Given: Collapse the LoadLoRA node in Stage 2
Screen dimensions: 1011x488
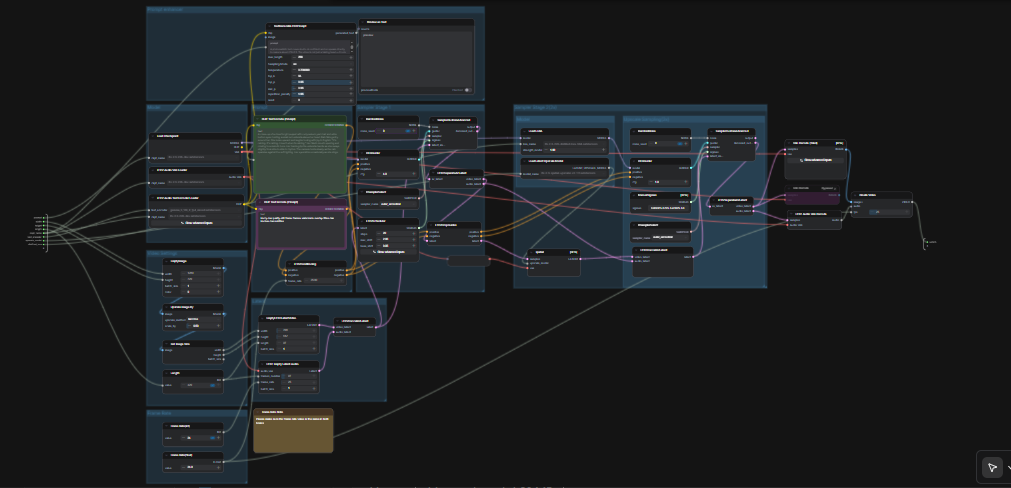Looking at the screenshot, I should point(524,131).
